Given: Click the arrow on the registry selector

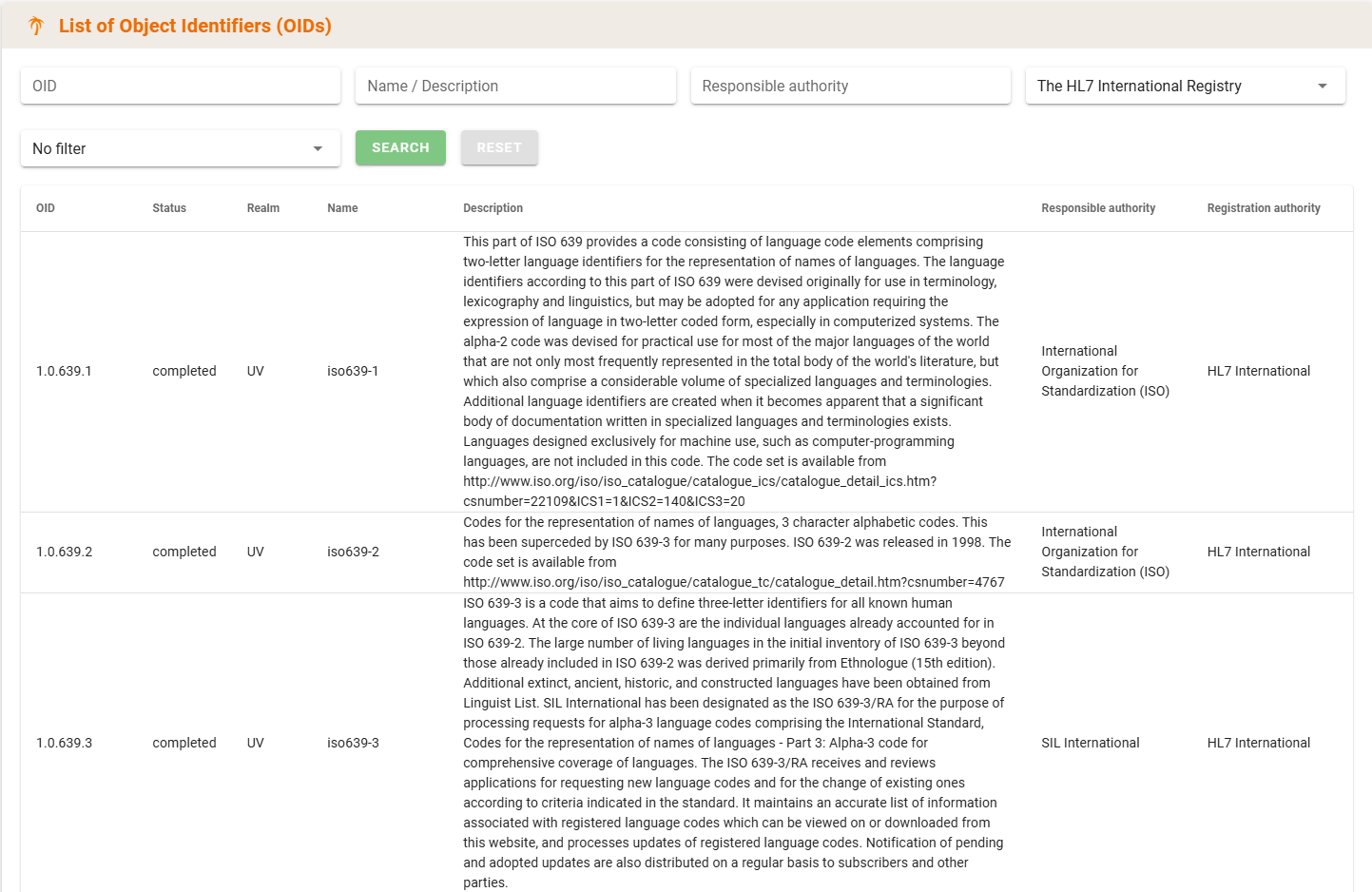Looking at the screenshot, I should pyautogui.click(x=1322, y=86).
